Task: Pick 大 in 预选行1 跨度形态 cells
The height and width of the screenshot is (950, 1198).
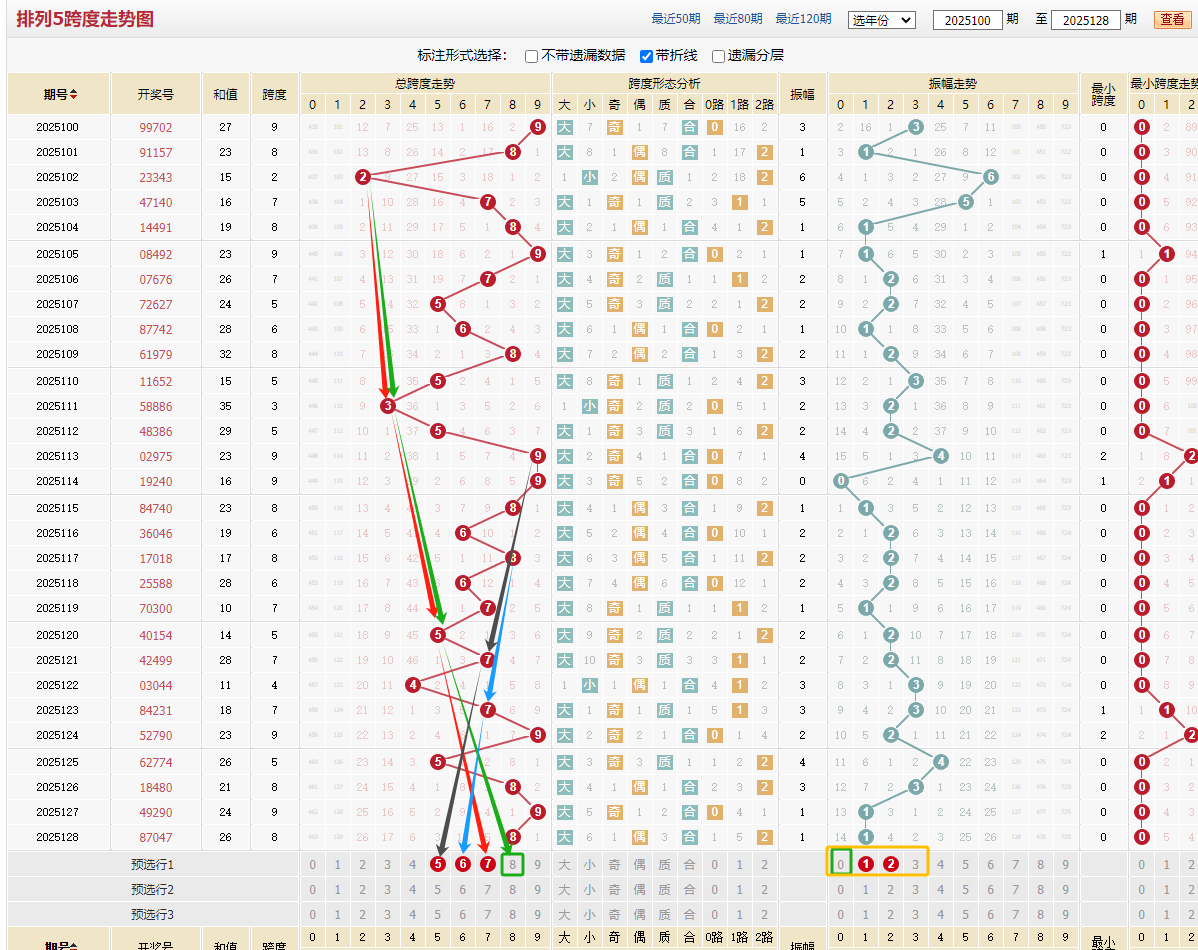Action: click(x=565, y=864)
